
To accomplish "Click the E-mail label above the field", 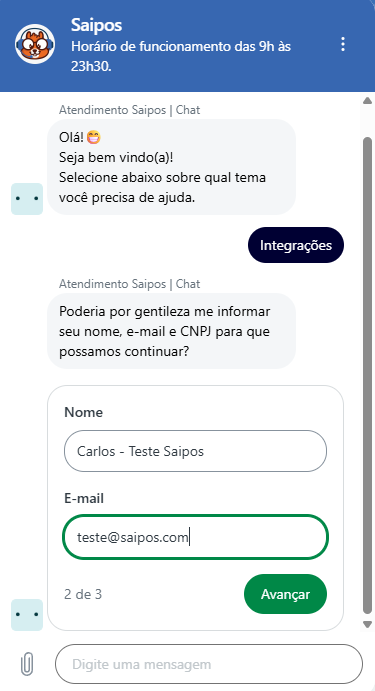I will tap(84, 498).
